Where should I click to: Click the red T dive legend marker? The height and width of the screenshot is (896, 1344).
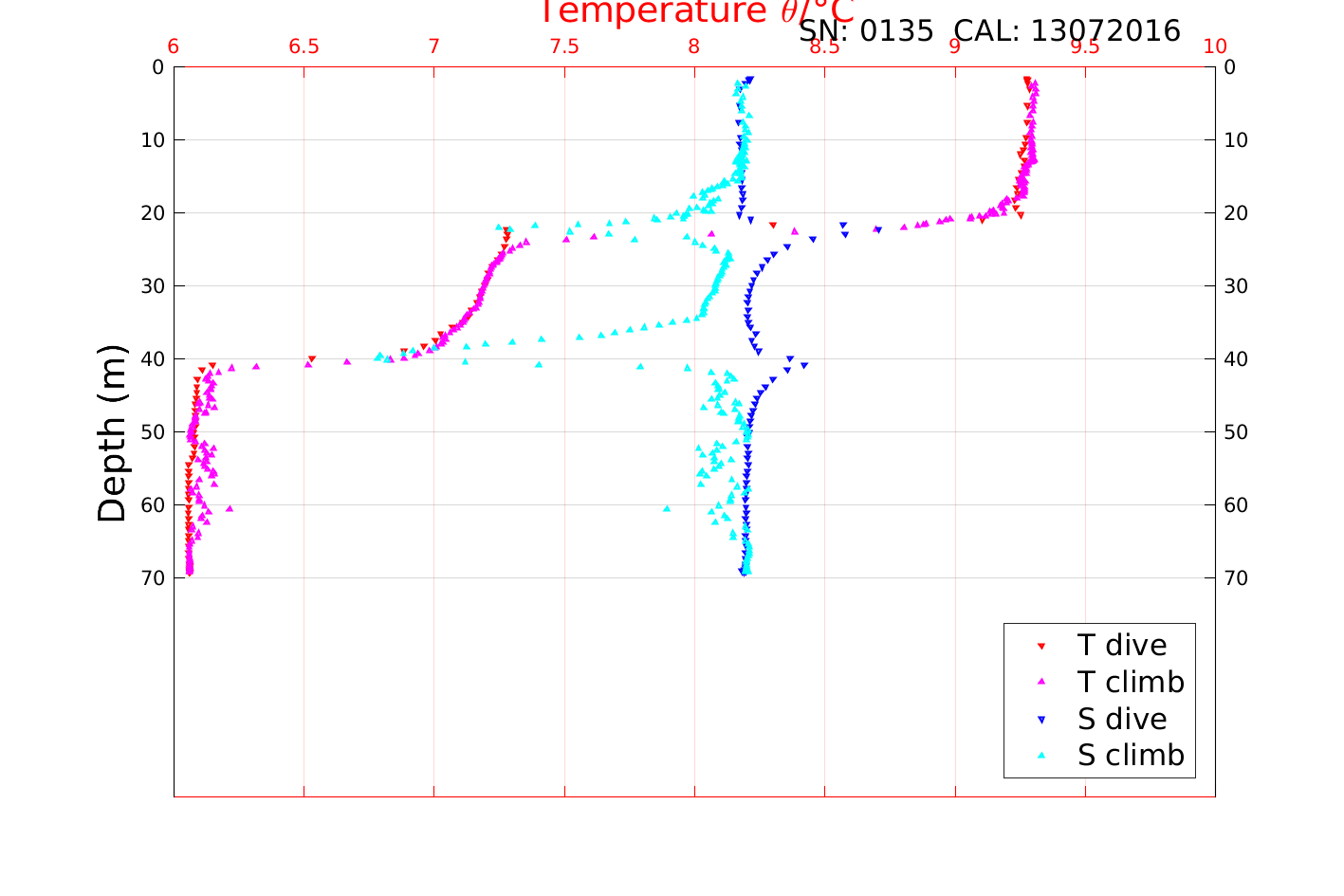(1040, 647)
